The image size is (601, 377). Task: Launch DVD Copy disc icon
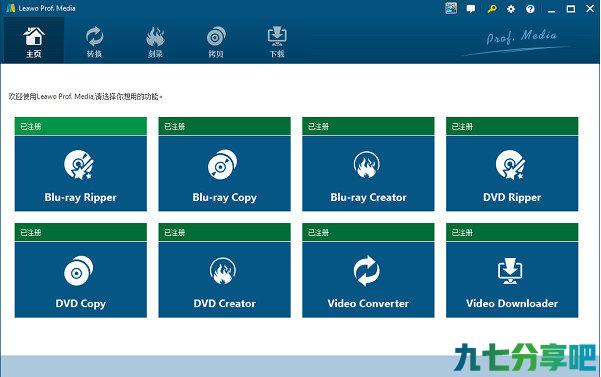(x=79, y=271)
